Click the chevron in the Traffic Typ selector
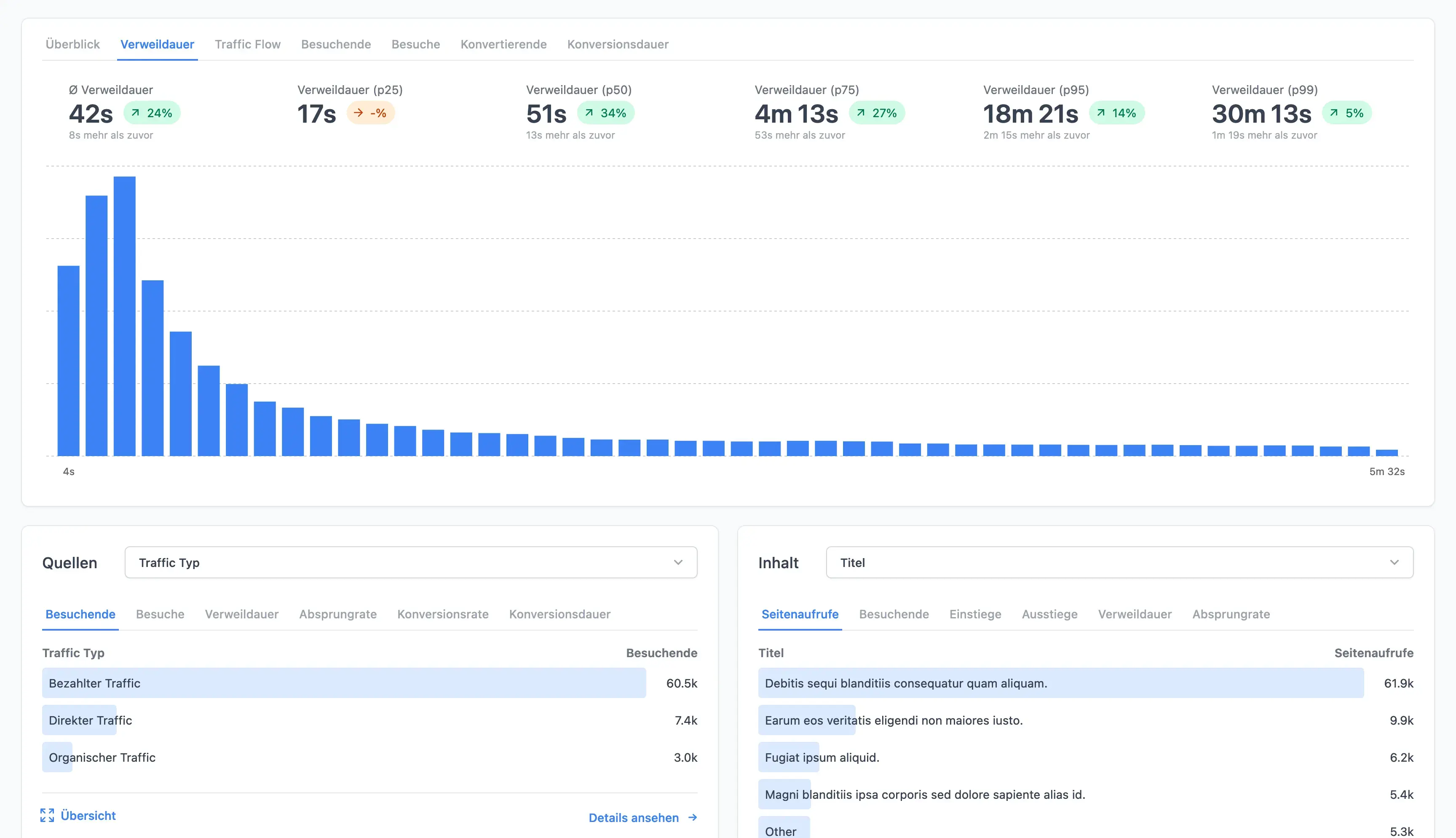 coord(679,562)
